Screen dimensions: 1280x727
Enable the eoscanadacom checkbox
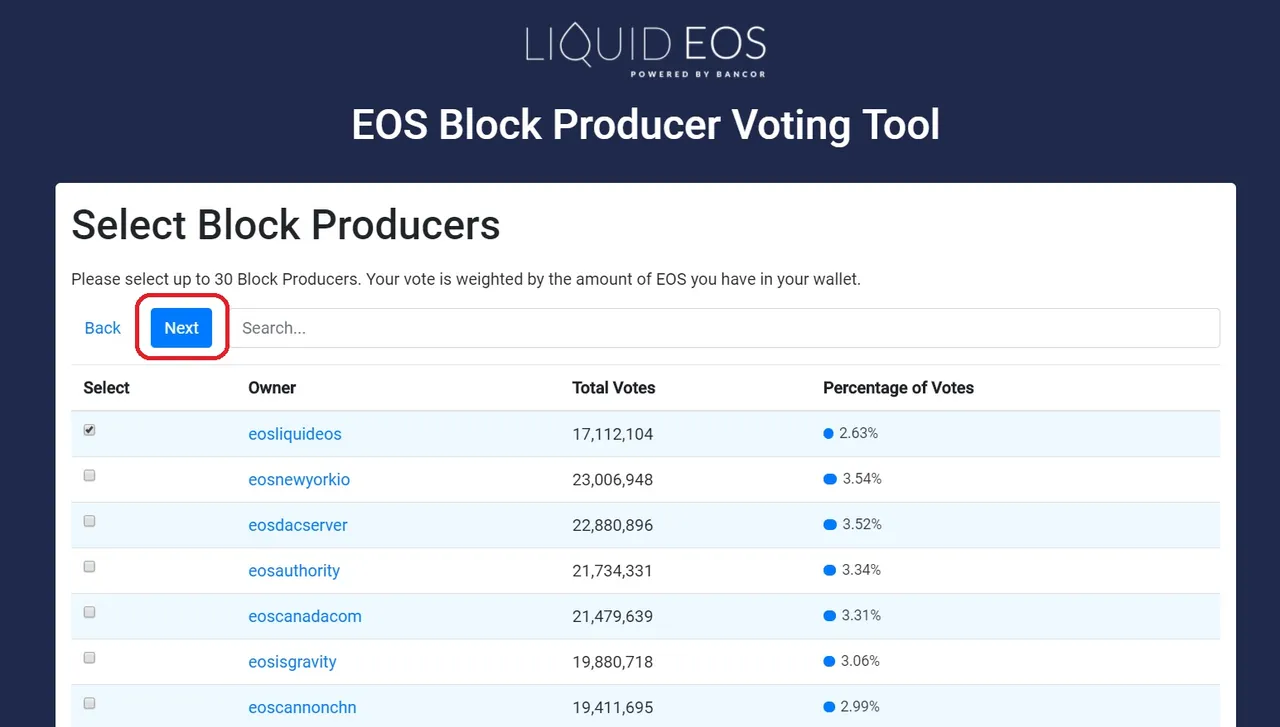89,612
